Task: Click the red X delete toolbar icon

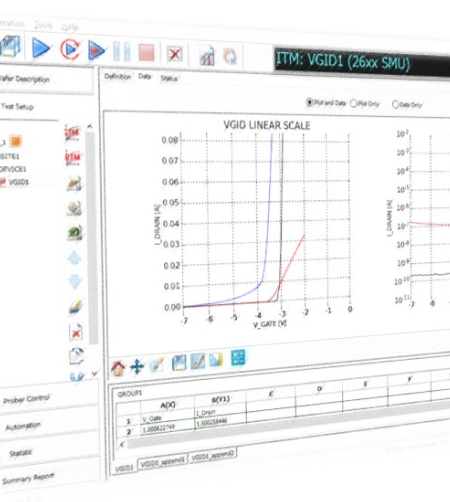Action: coord(174,53)
